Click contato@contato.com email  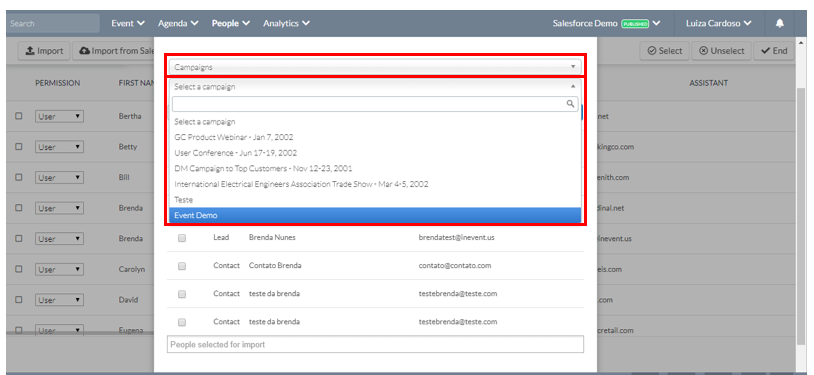[x=455, y=265]
